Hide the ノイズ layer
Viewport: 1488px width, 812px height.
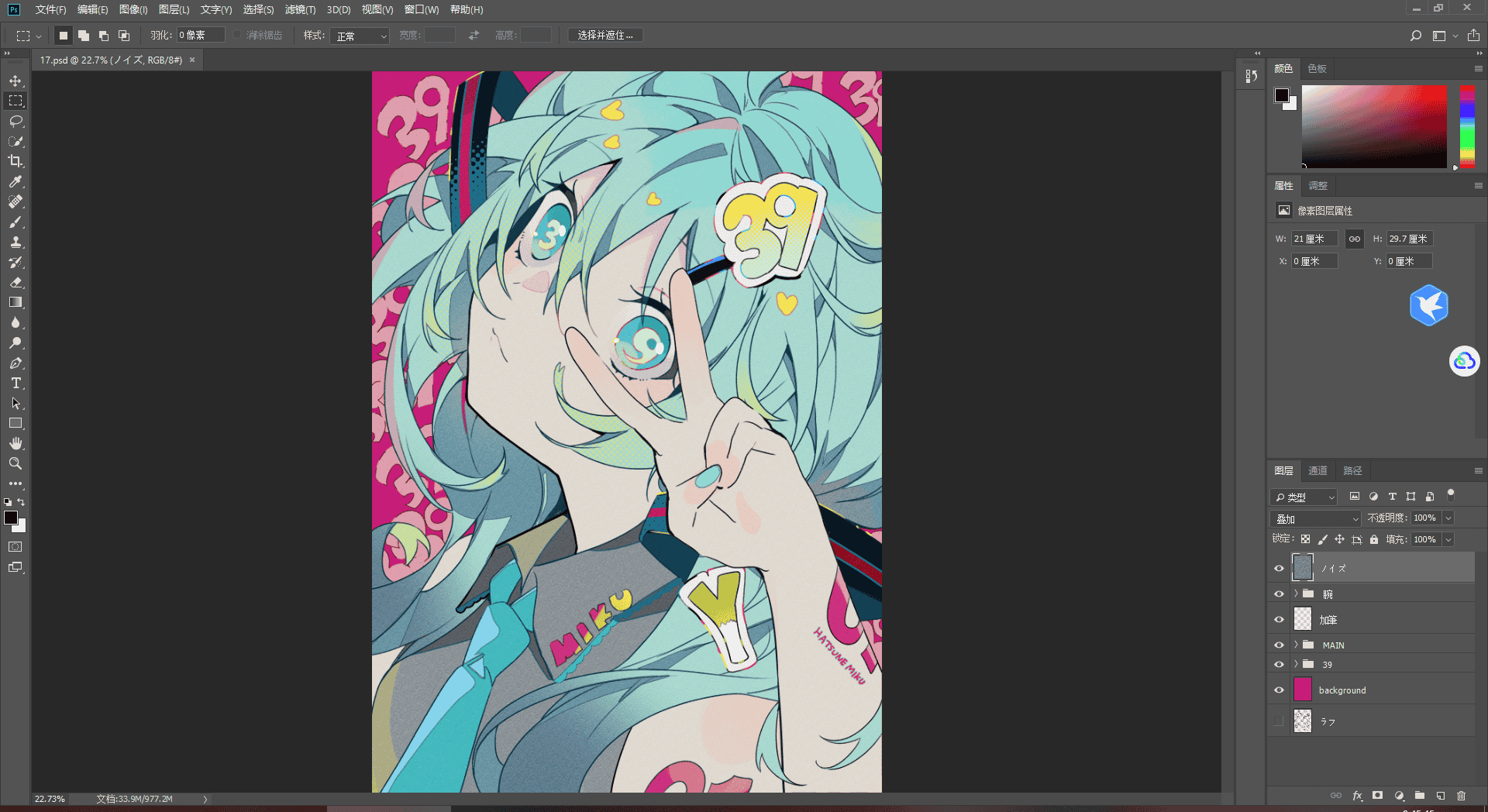point(1280,568)
